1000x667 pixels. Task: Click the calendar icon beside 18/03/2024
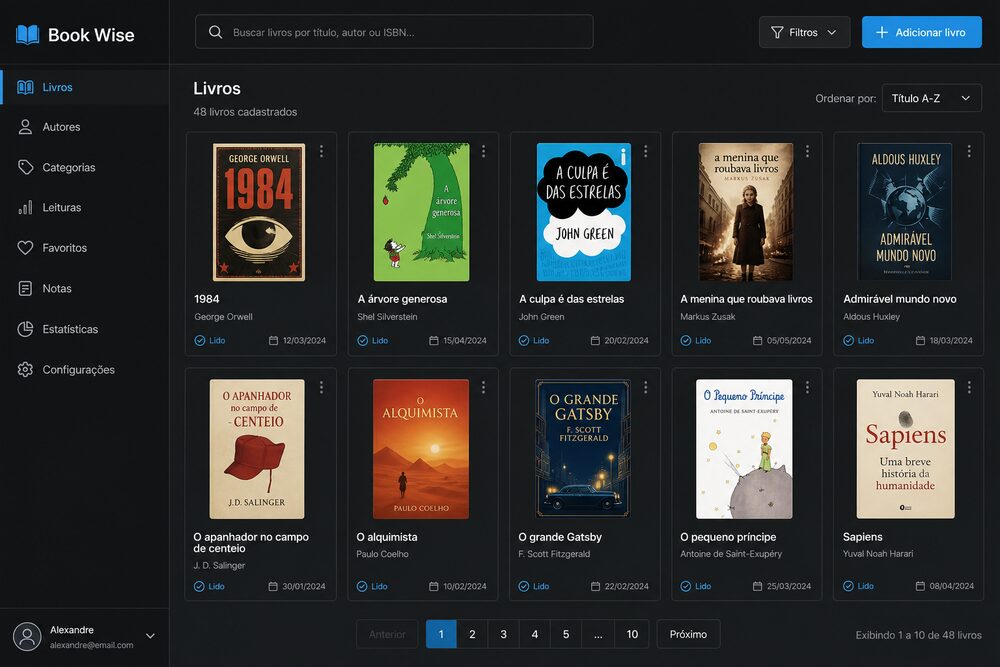point(920,341)
